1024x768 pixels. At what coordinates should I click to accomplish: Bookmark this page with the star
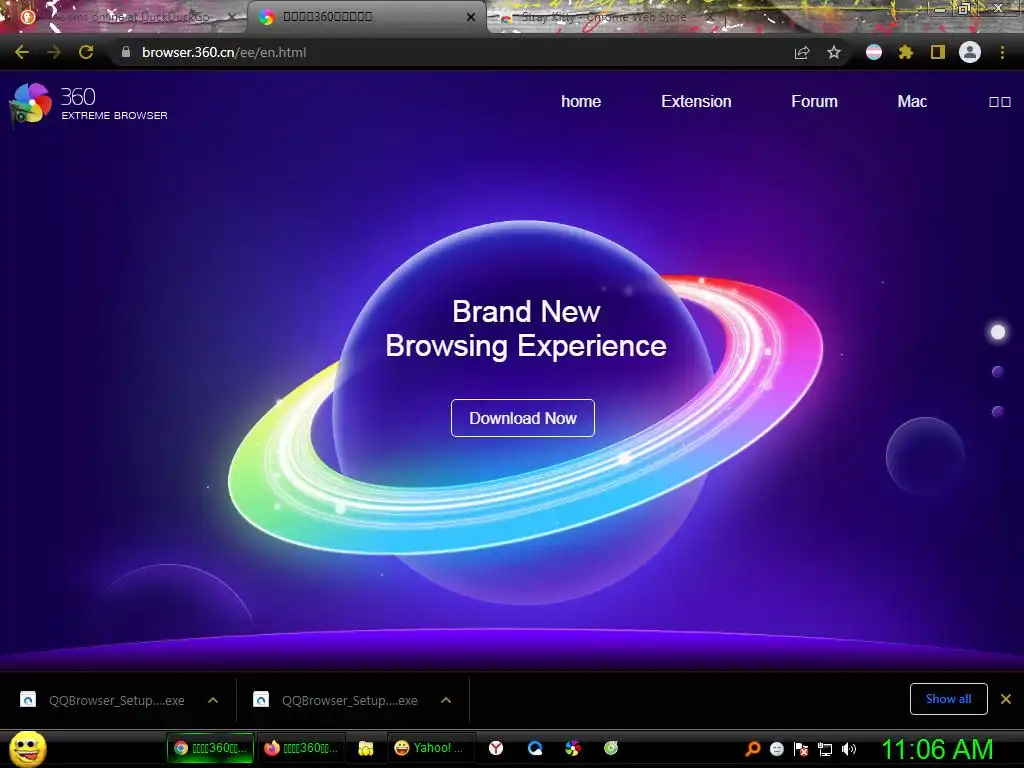(834, 52)
